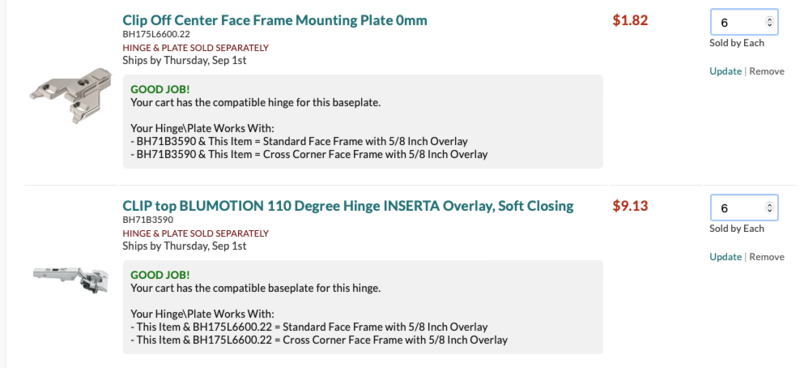Click the GOOD JOB heading in the baseplate compatibility box
This screenshot has width=800, height=368.
[160, 89]
